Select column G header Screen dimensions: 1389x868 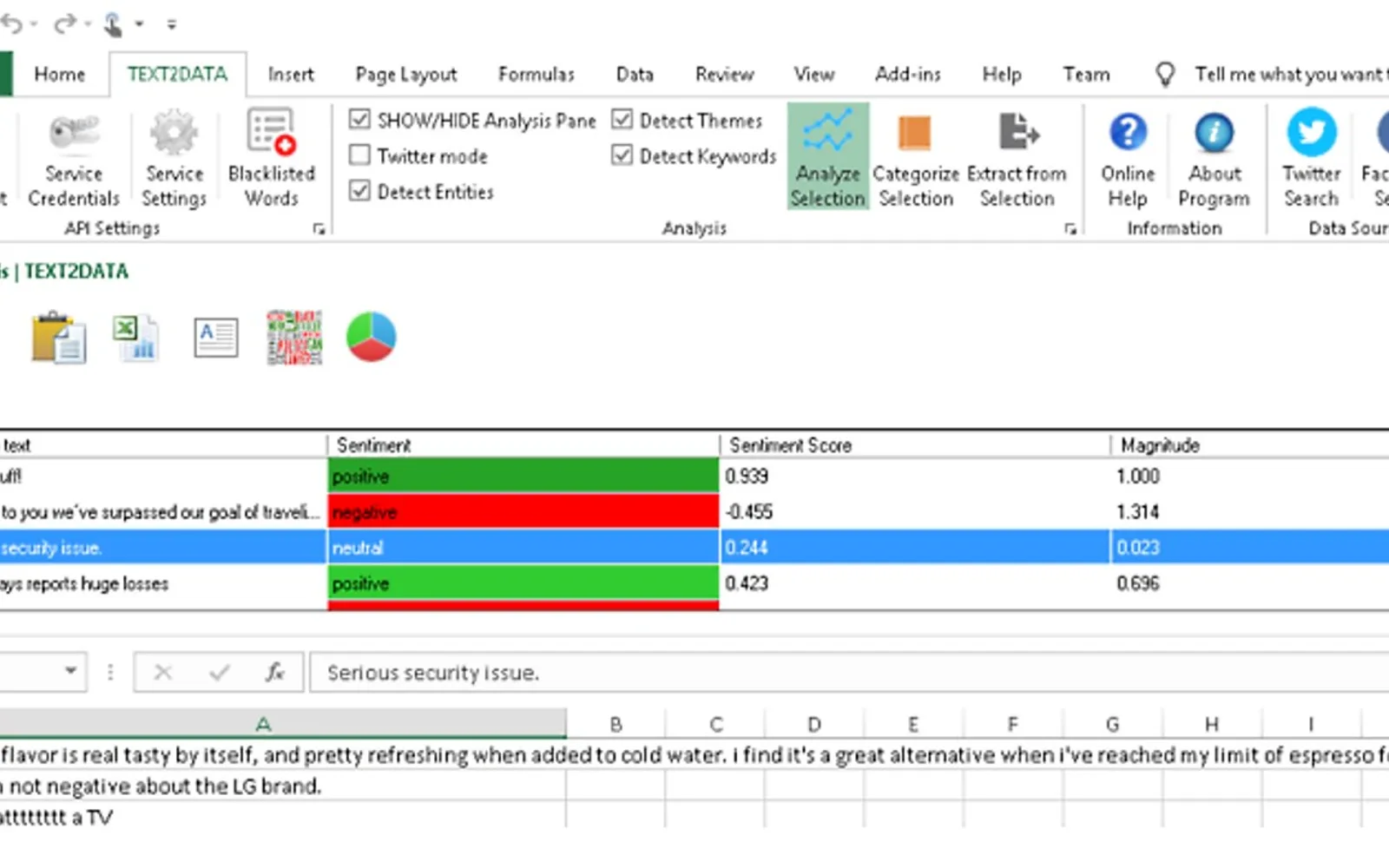pyautogui.click(x=1112, y=723)
